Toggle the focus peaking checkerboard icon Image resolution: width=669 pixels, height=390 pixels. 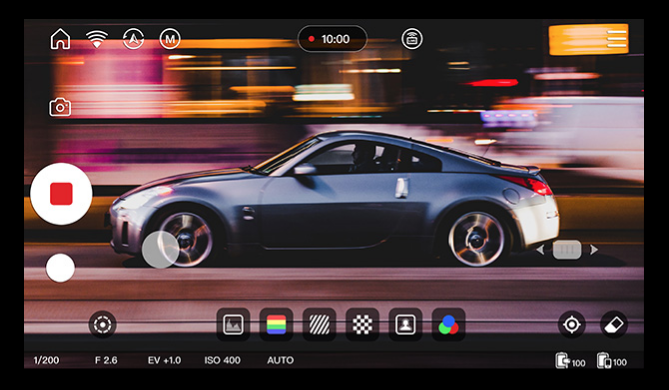coord(362,325)
